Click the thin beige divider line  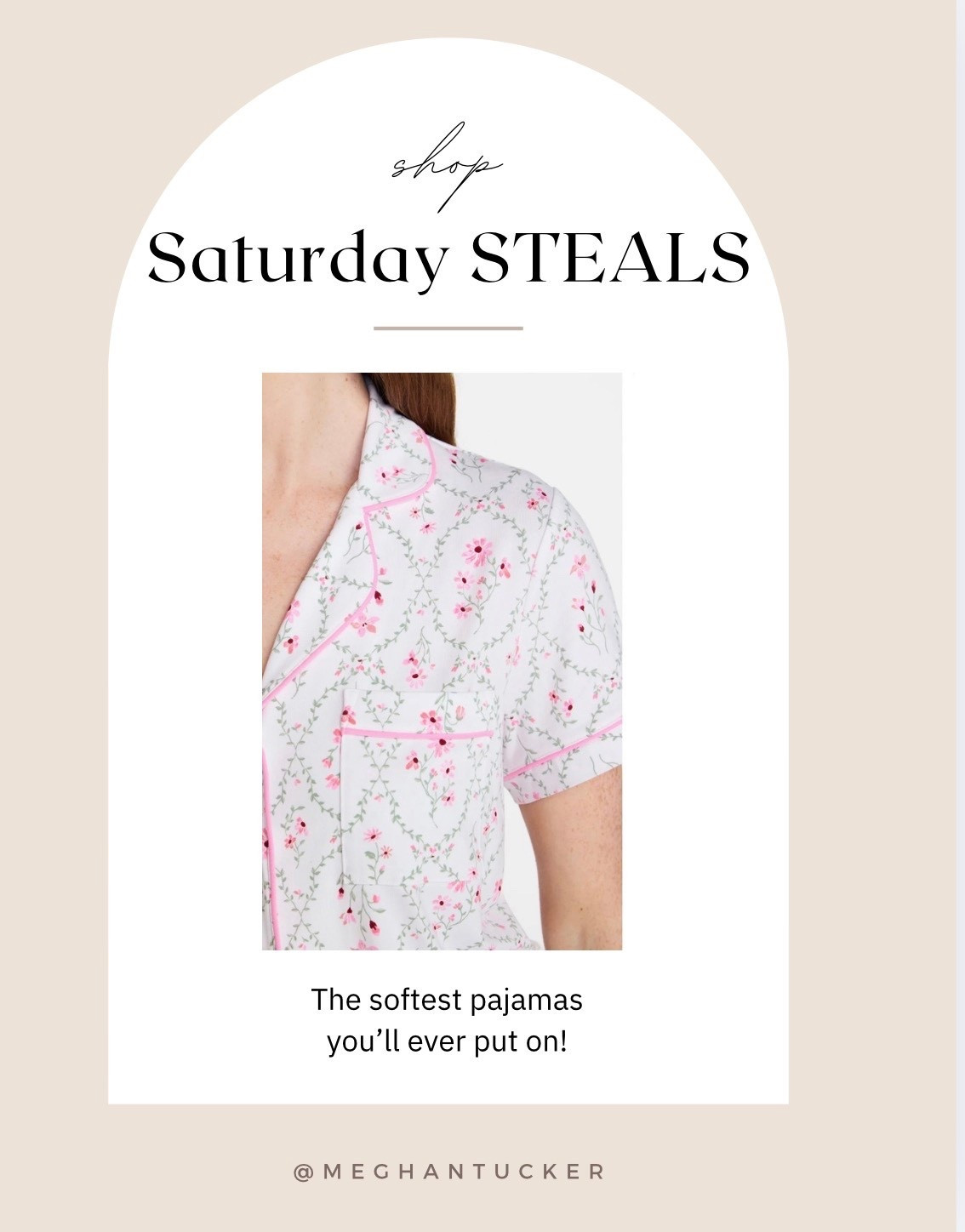(x=448, y=328)
